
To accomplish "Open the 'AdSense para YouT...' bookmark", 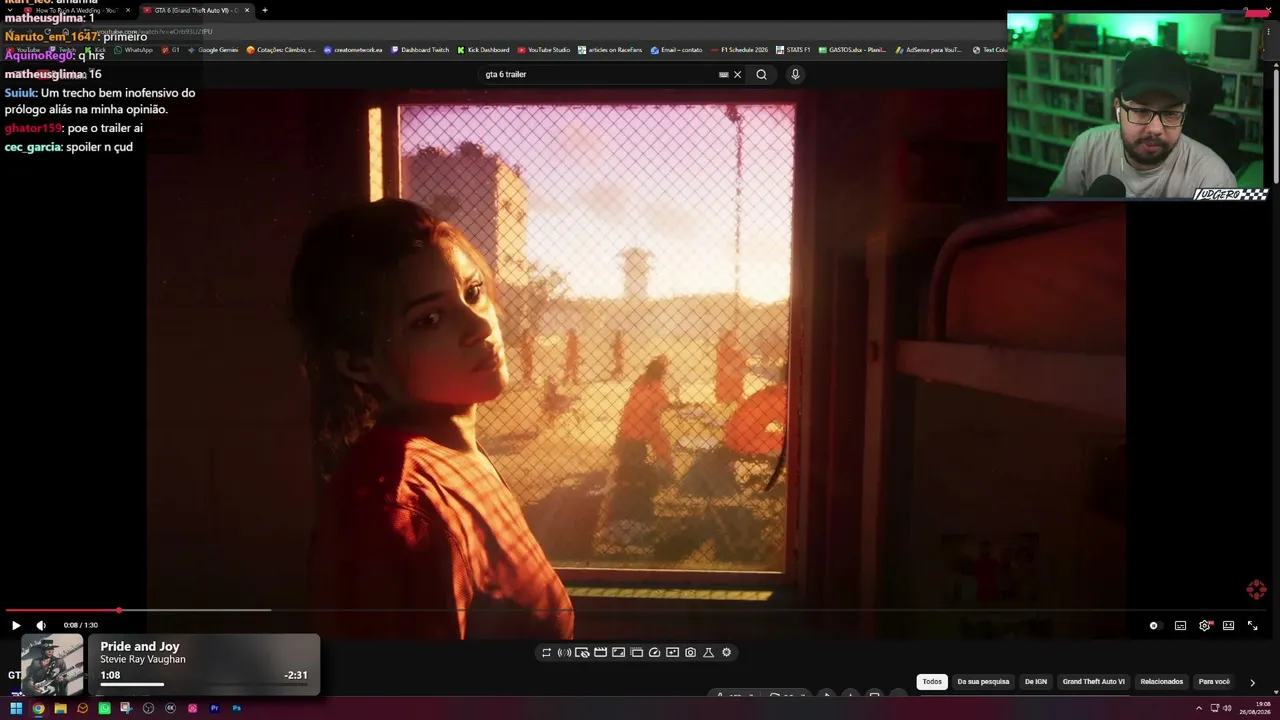I will tap(928, 50).
